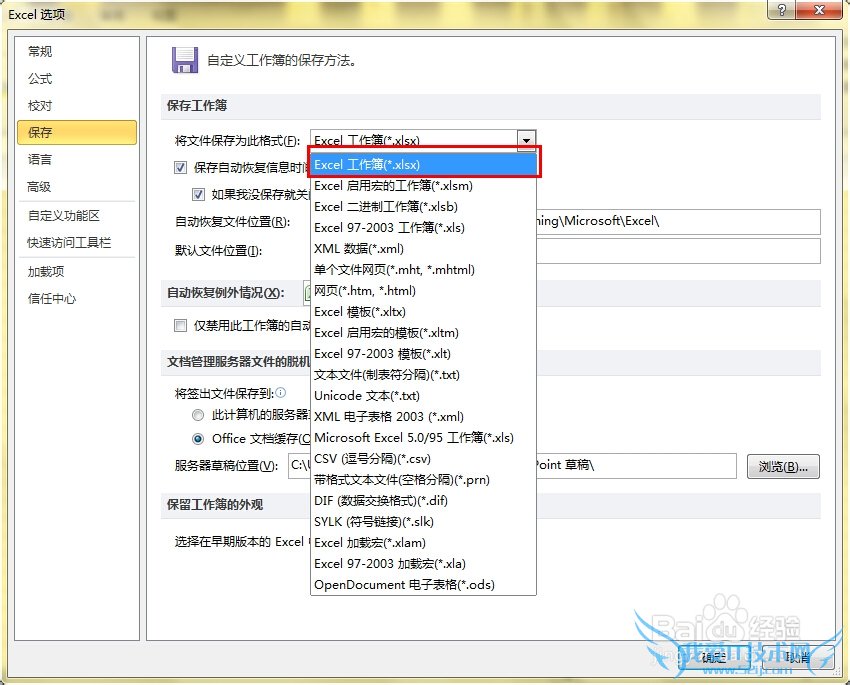Click the 确定 button
This screenshot has height=685, width=850.
click(x=713, y=657)
